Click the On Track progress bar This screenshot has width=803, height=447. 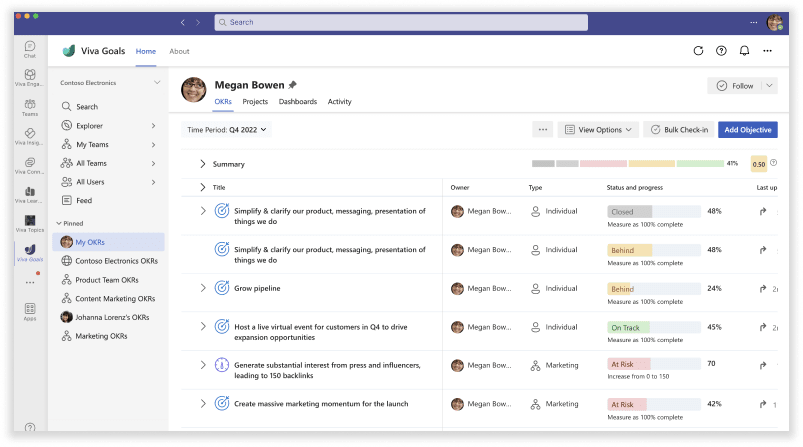point(654,327)
